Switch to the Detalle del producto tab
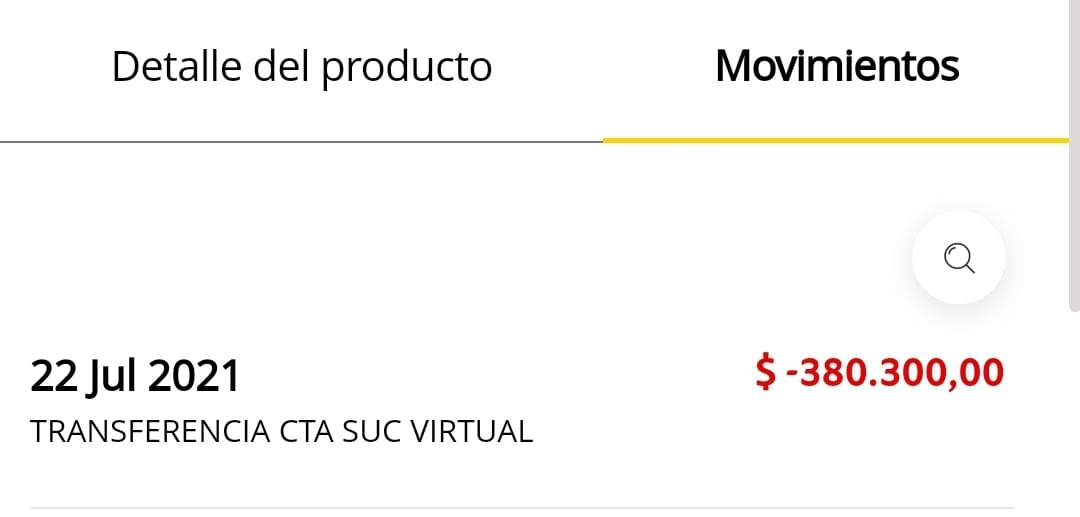1080x517 pixels. [301, 67]
